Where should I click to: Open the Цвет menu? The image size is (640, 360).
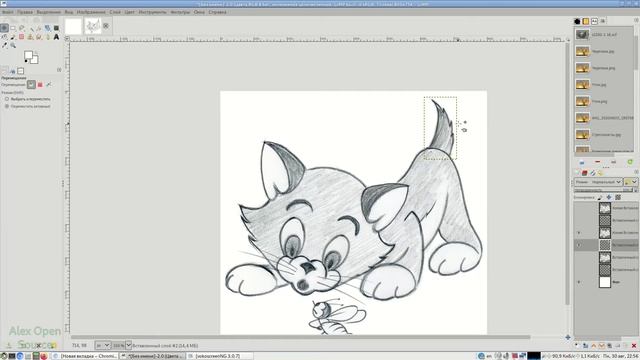[x=129, y=12]
